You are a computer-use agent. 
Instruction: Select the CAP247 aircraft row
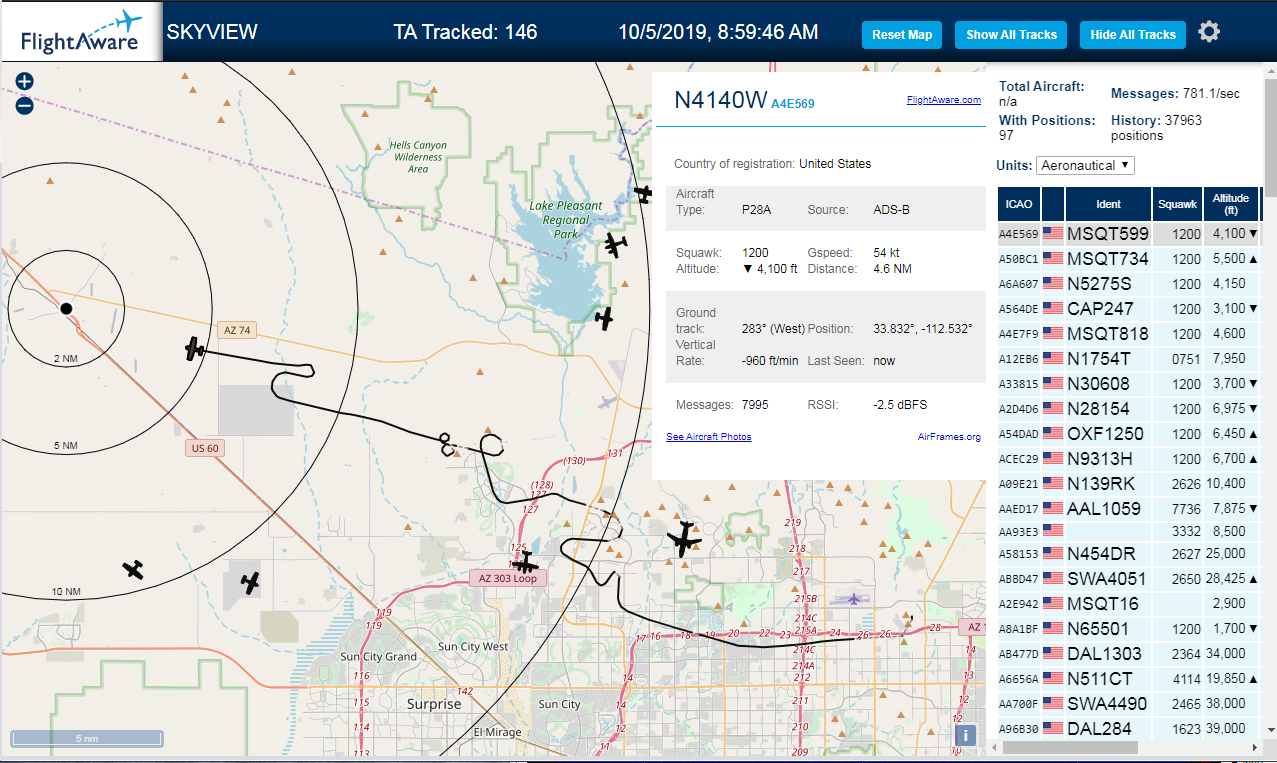tap(1129, 309)
